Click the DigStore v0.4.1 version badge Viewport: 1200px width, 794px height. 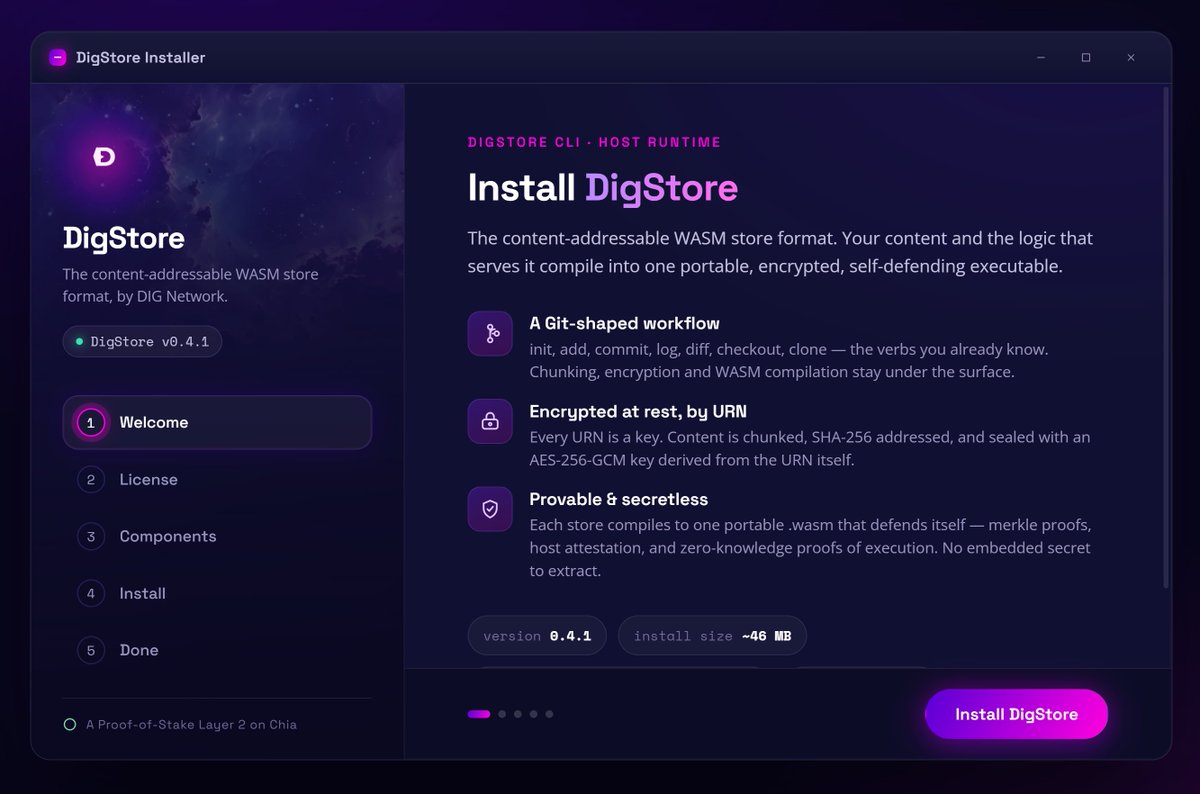point(142,341)
